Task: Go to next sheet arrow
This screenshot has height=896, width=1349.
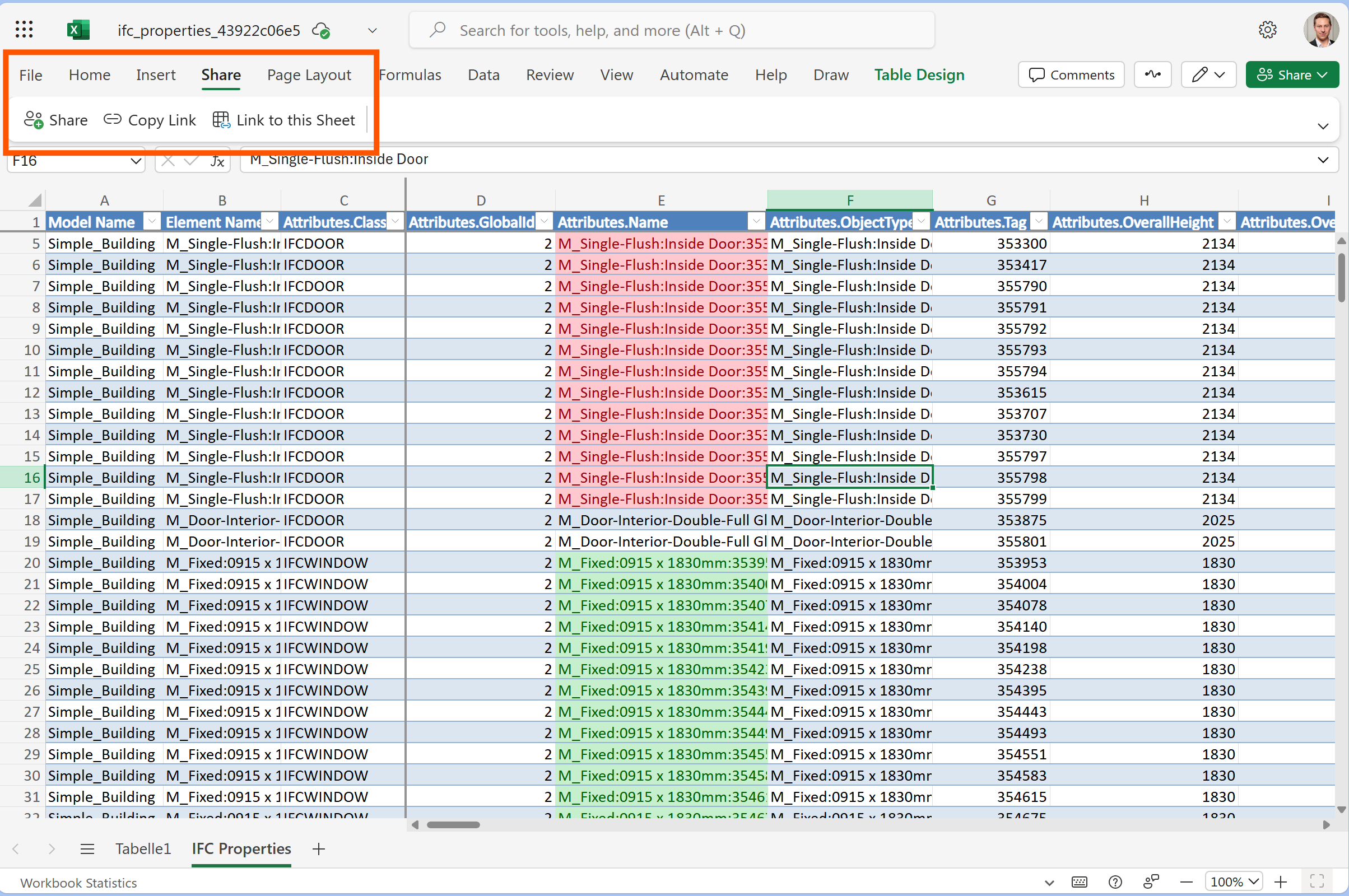Action: pyautogui.click(x=52, y=849)
